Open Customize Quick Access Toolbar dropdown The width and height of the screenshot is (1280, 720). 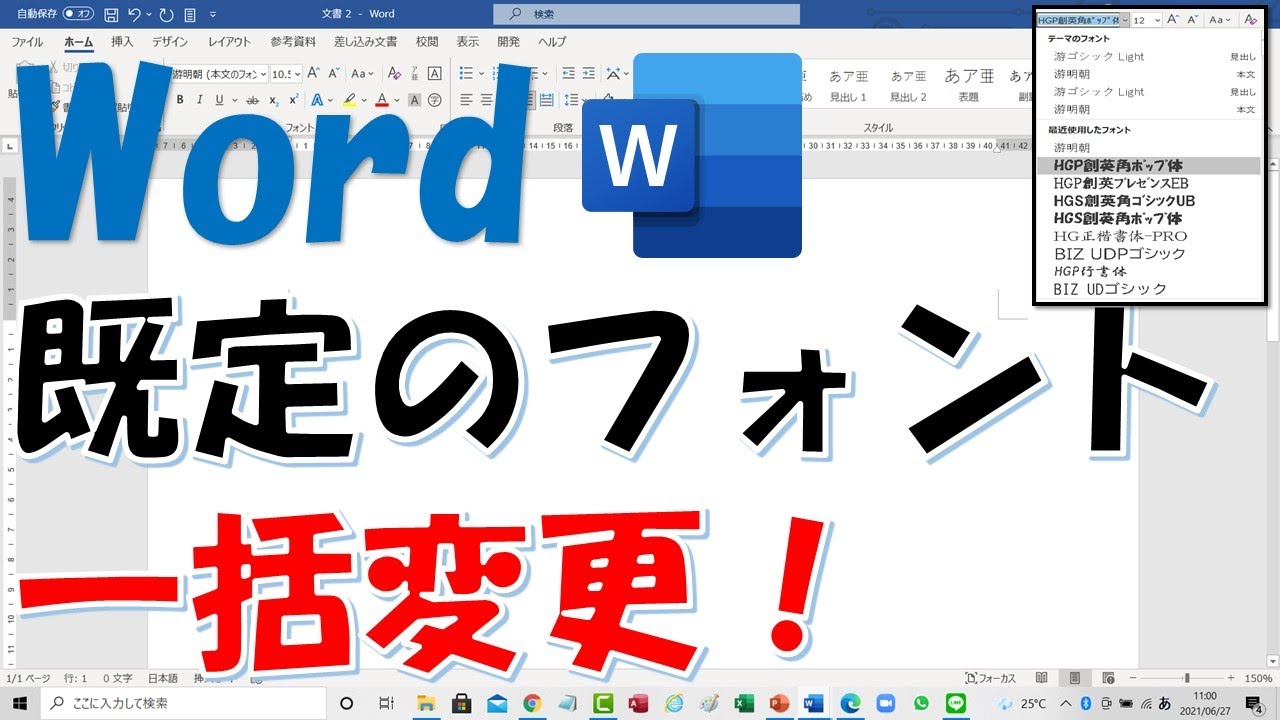coord(212,15)
